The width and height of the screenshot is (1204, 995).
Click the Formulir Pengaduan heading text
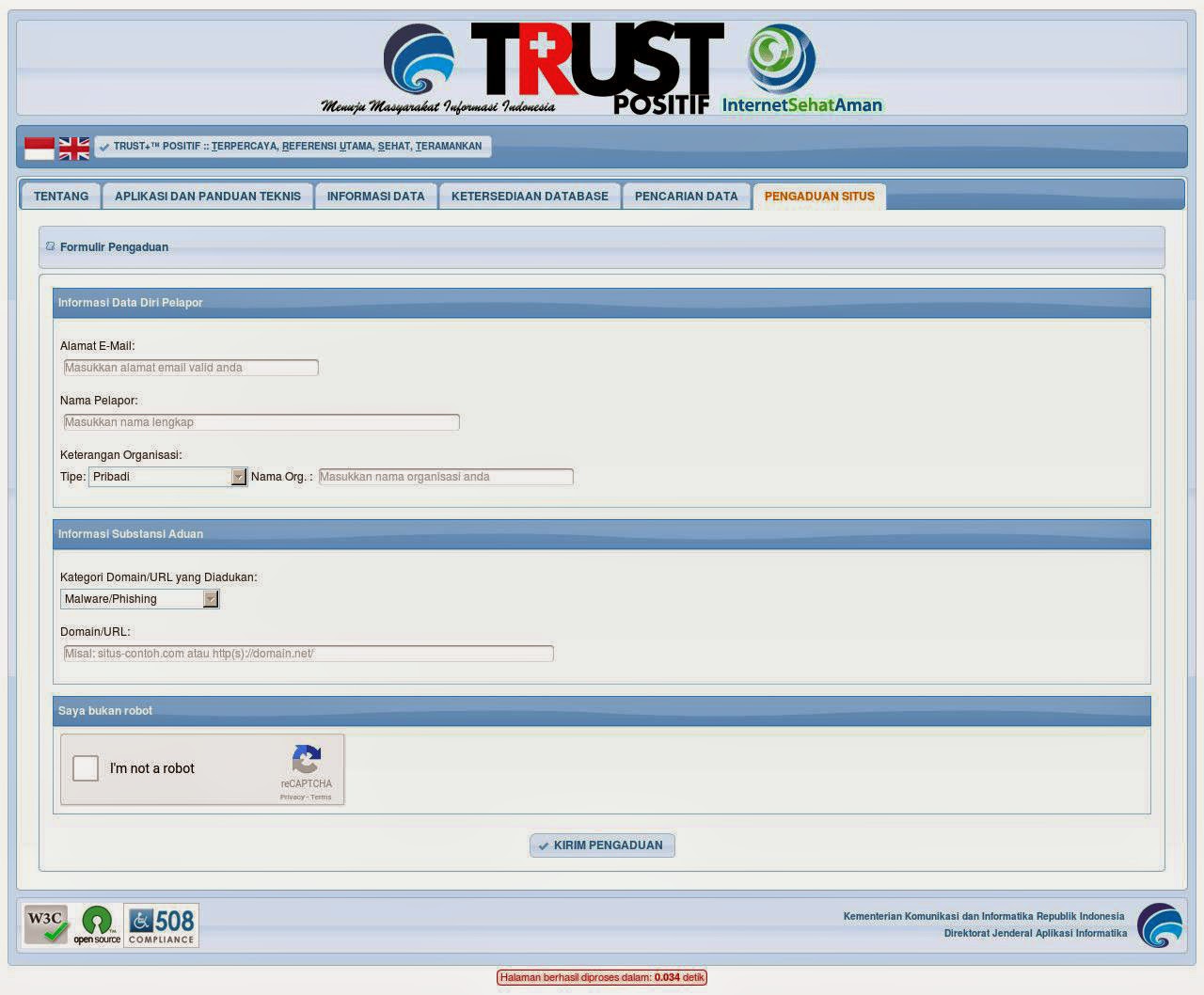tap(114, 247)
